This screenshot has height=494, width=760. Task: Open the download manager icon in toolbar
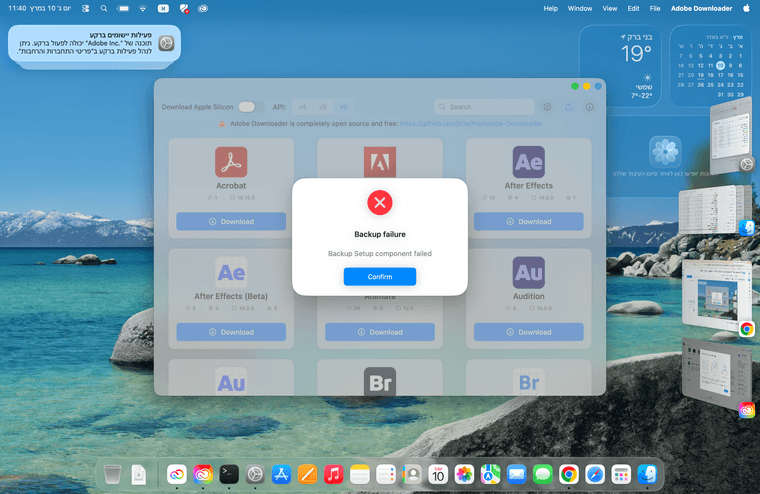point(589,107)
